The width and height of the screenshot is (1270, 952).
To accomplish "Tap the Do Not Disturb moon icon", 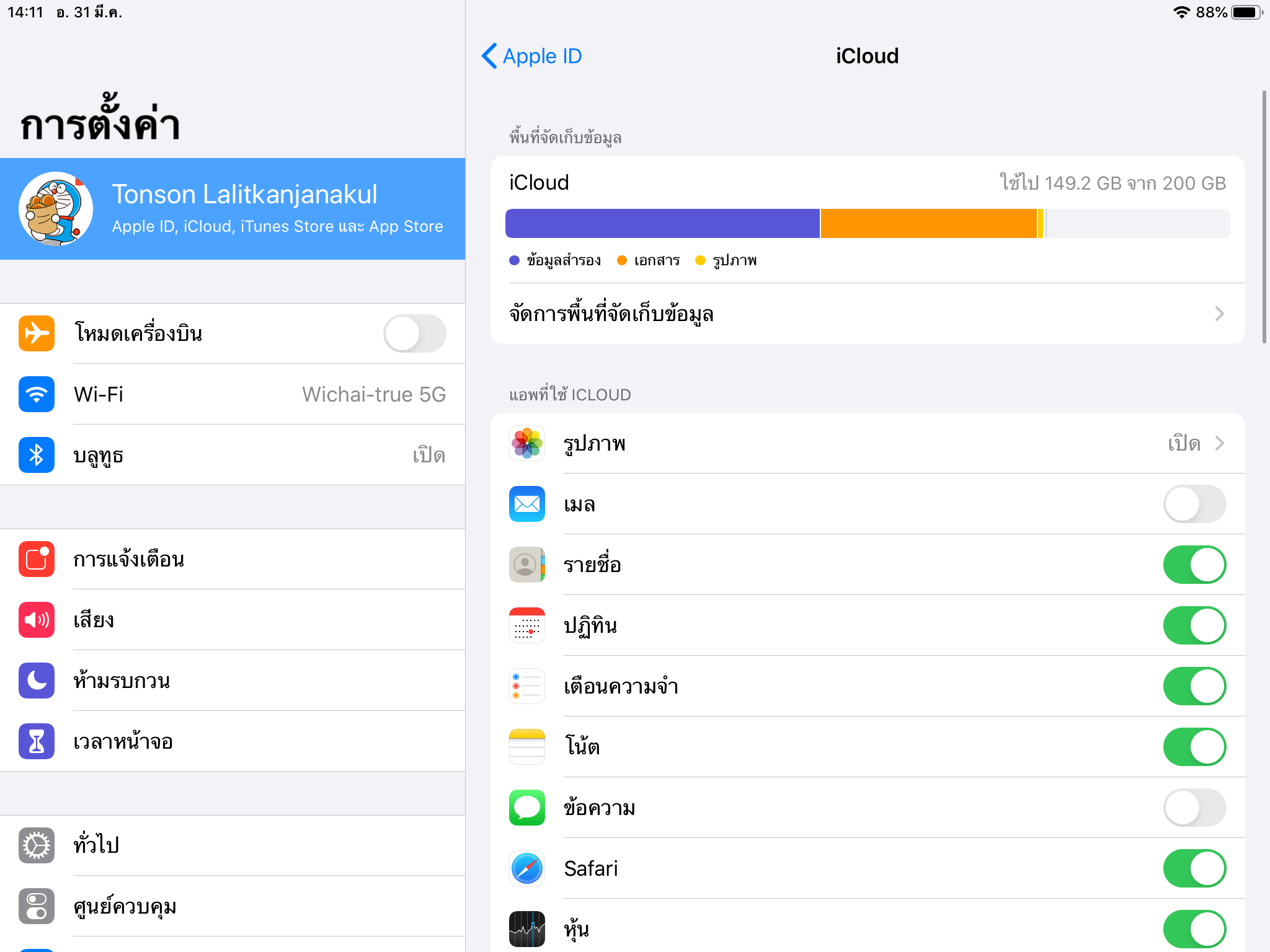I will [37, 681].
